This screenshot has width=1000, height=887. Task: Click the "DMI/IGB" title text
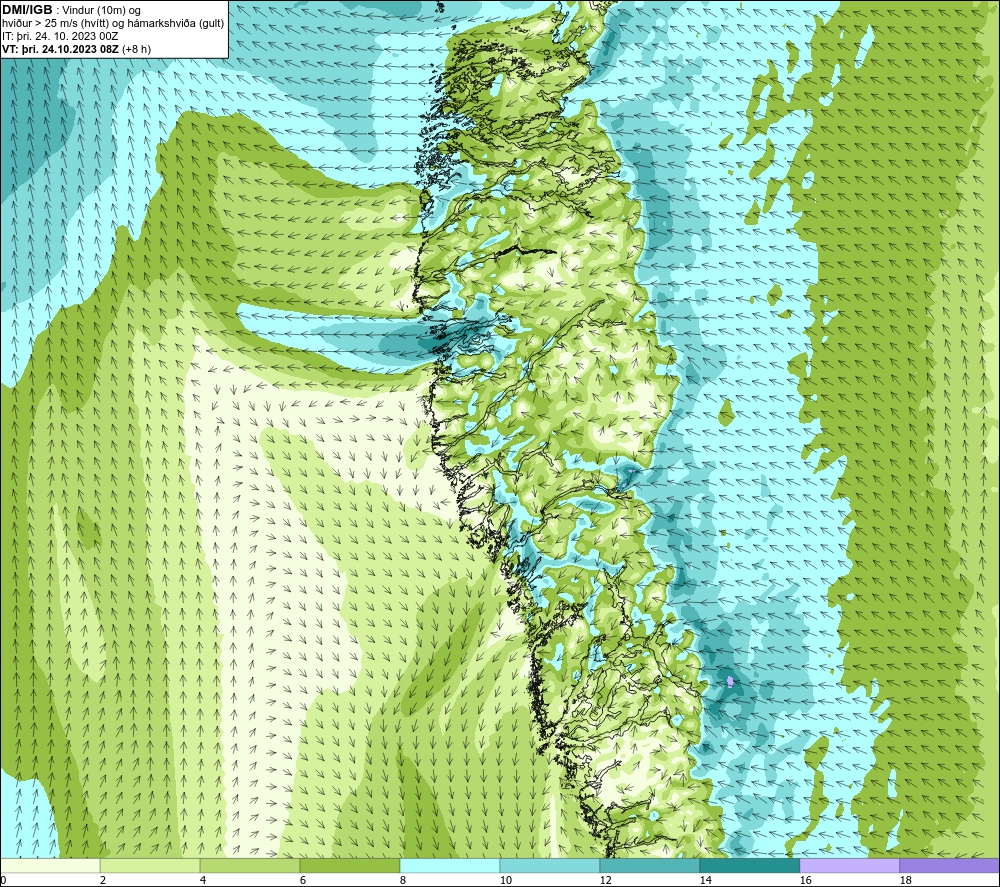pos(27,10)
